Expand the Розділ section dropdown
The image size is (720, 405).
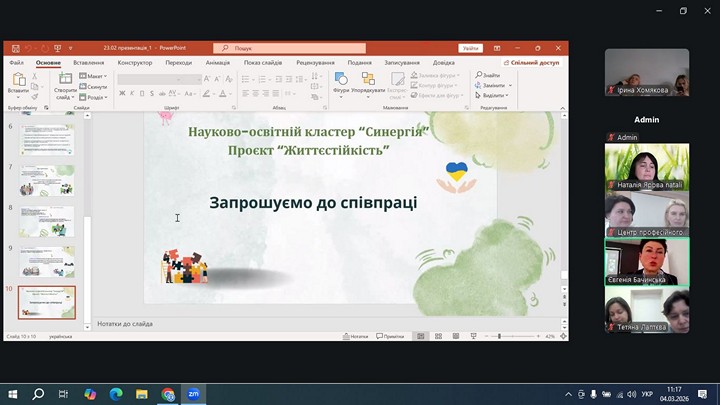96,97
